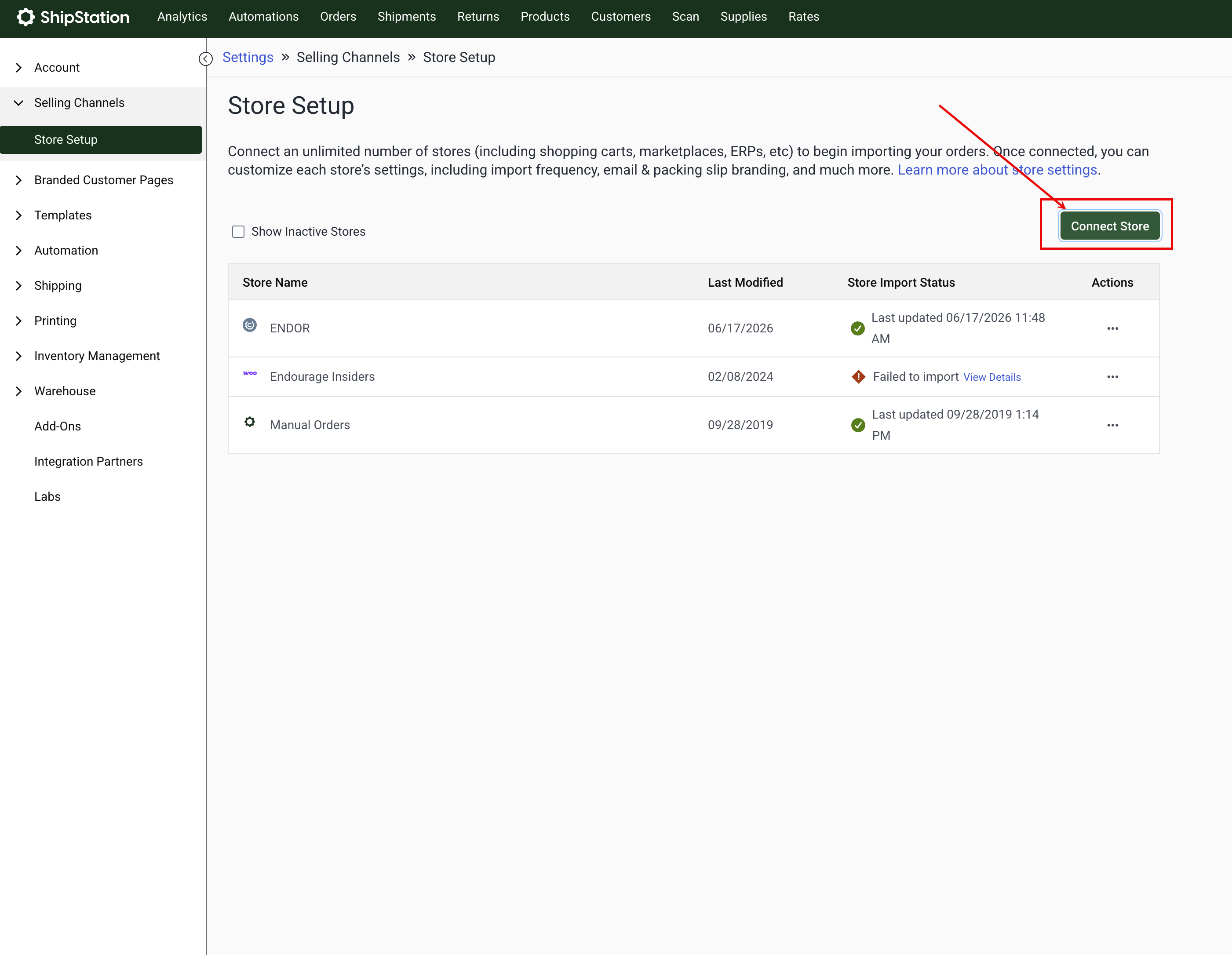1232x955 pixels.
Task: Click the Connect Store button
Action: (1110, 226)
